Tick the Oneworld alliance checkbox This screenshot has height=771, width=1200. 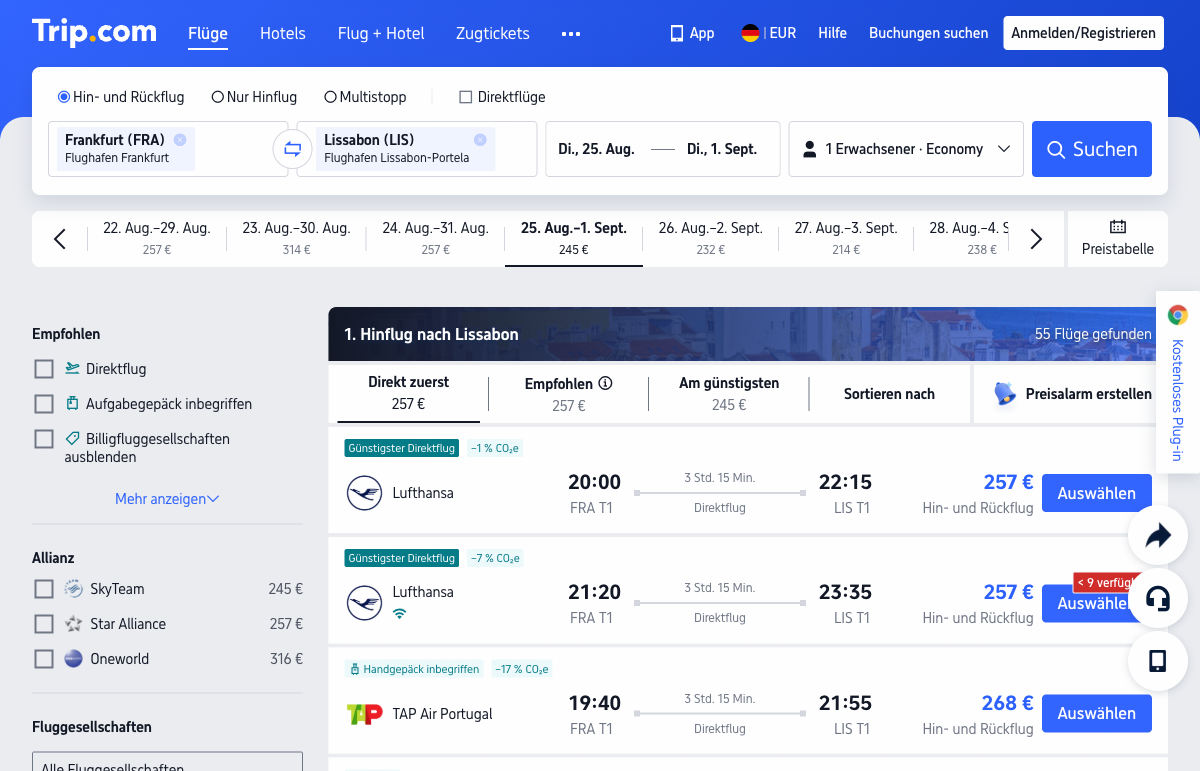(44, 659)
